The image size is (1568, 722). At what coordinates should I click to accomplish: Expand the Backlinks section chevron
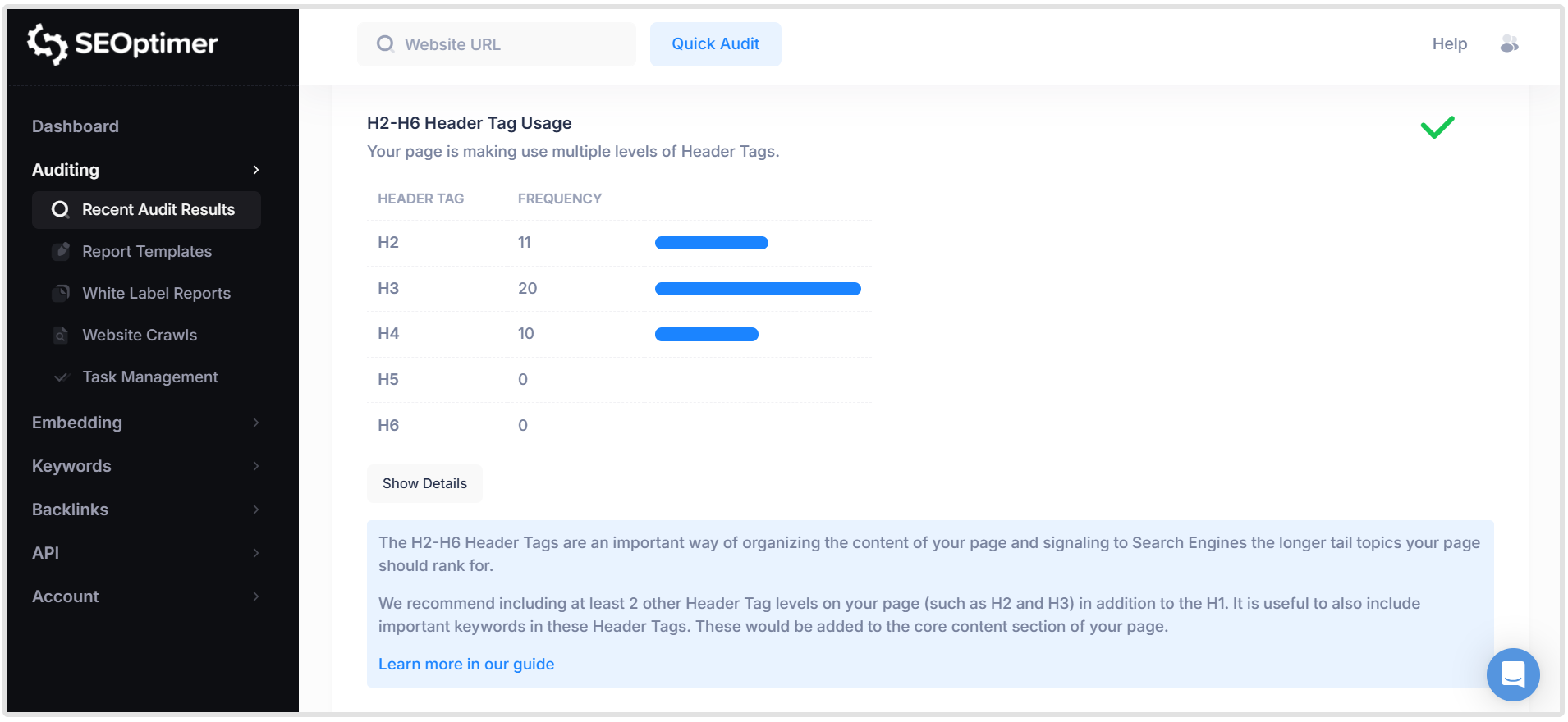pyautogui.click(x=256, y=510)
